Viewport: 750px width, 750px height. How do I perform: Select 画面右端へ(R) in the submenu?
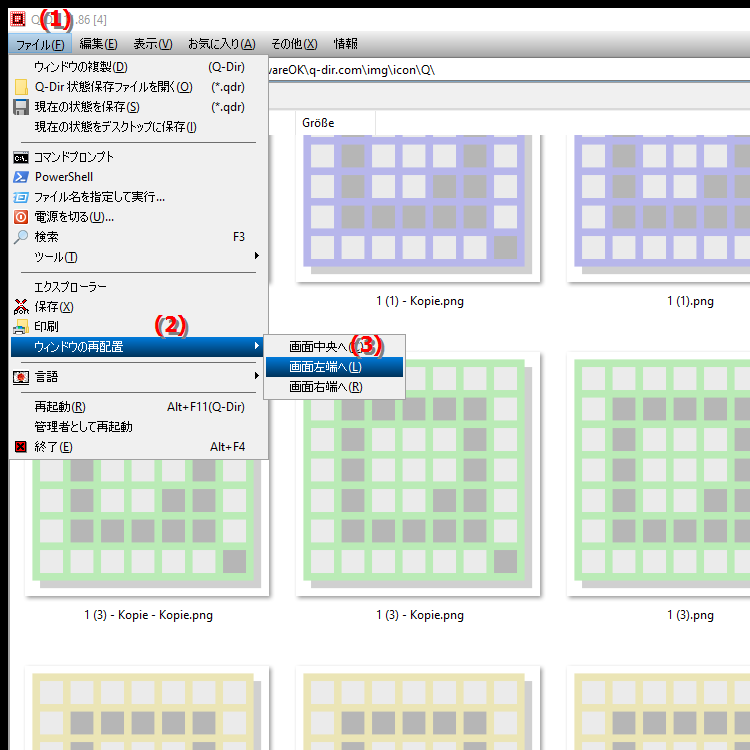pos(334,386)
